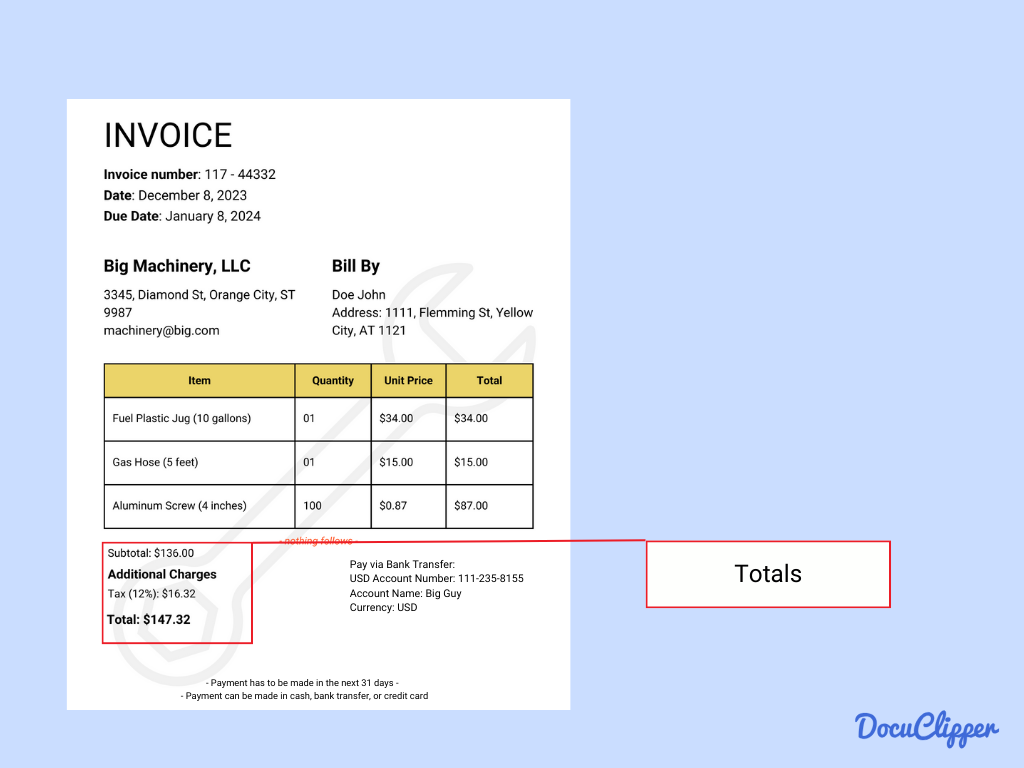Click the DocuClipper logo
The image size is (1024, 768).
(927, 728)
